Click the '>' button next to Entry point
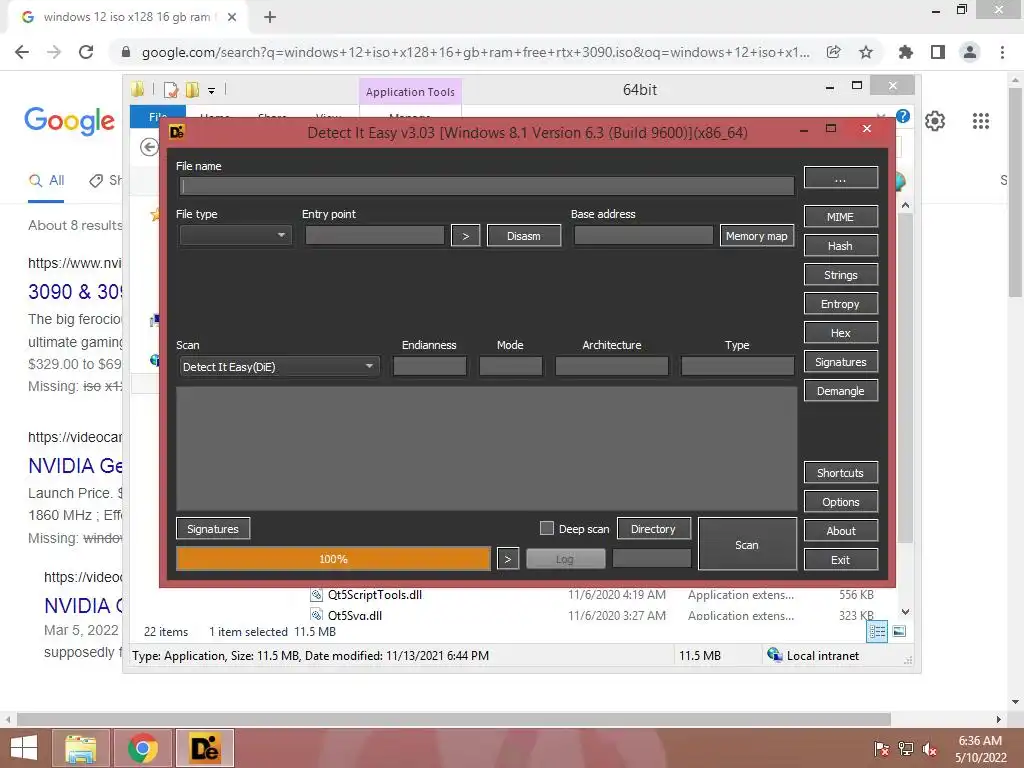Viewport: 1024px width, 768px height. 466,236
